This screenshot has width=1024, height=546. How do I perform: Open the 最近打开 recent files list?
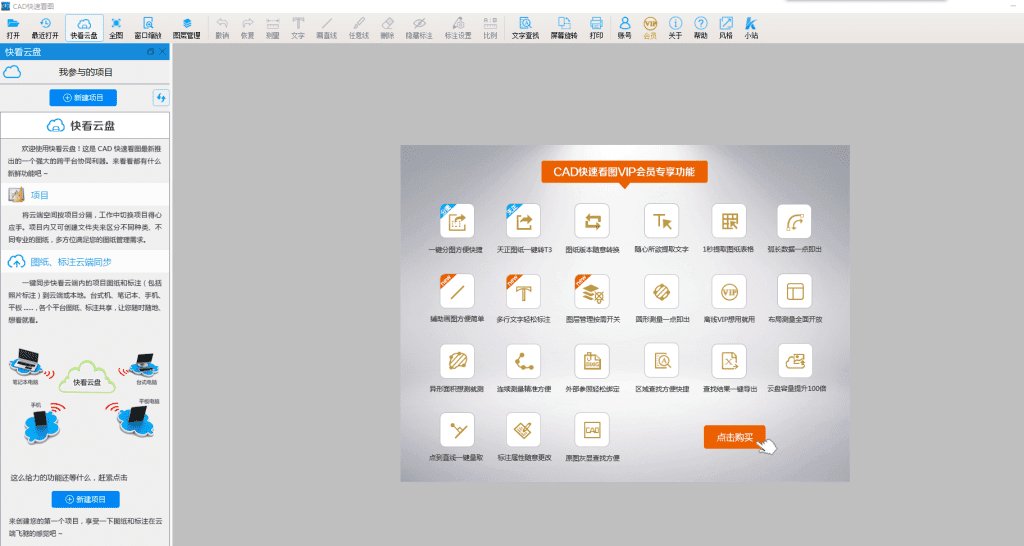coord(46,24)
